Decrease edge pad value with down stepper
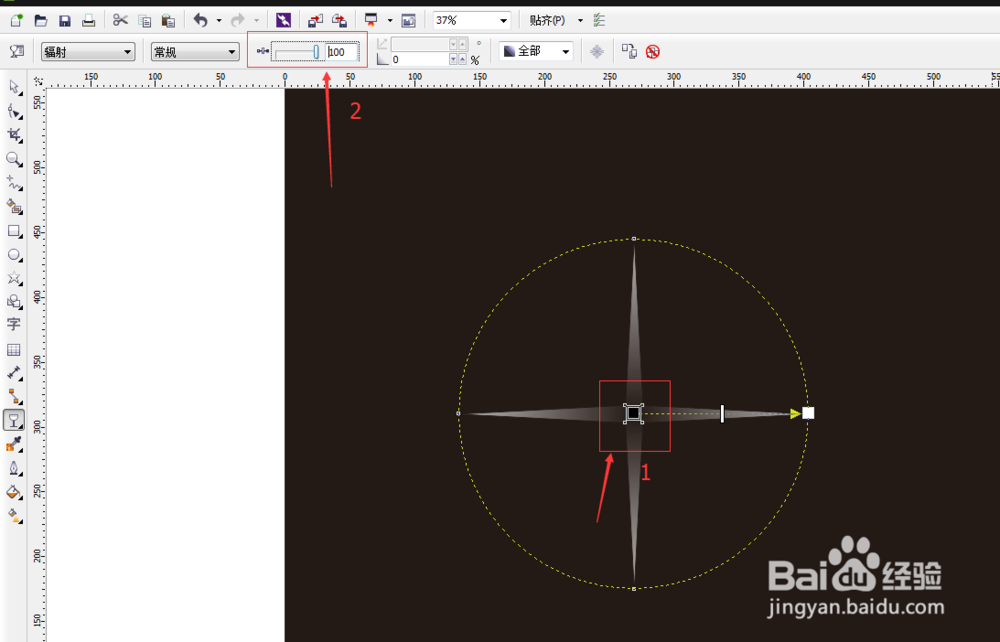Image resolution: width=1000 pixels, height=642 pixels. pyautogui.click(x=453, y=59)
